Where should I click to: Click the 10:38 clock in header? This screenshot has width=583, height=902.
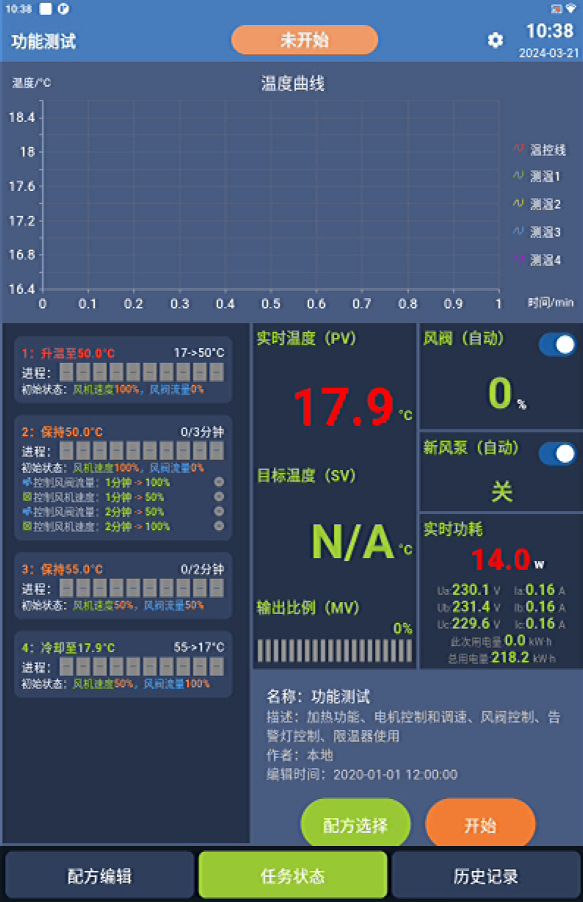(x=550, y=30)
